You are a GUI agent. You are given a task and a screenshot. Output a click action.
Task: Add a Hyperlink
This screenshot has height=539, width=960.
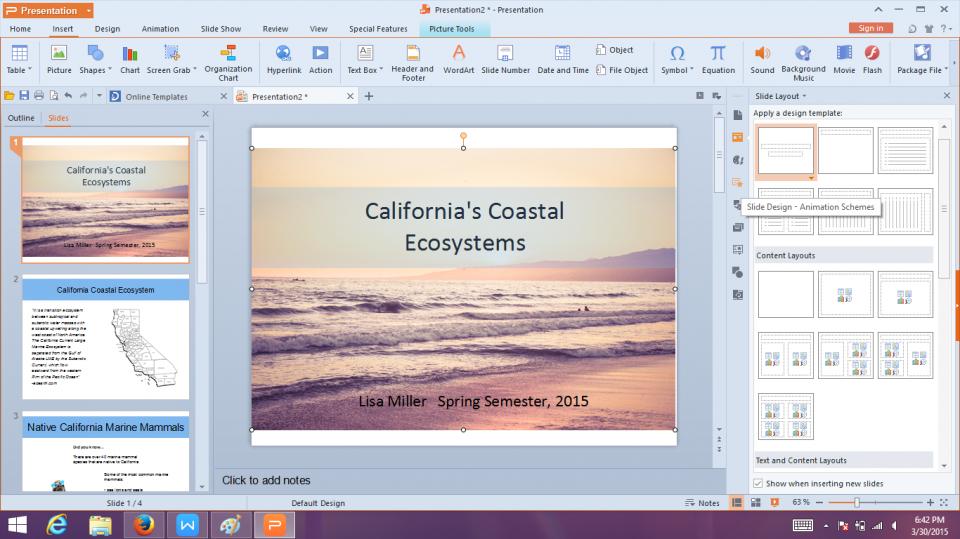[x=283, y=60]
